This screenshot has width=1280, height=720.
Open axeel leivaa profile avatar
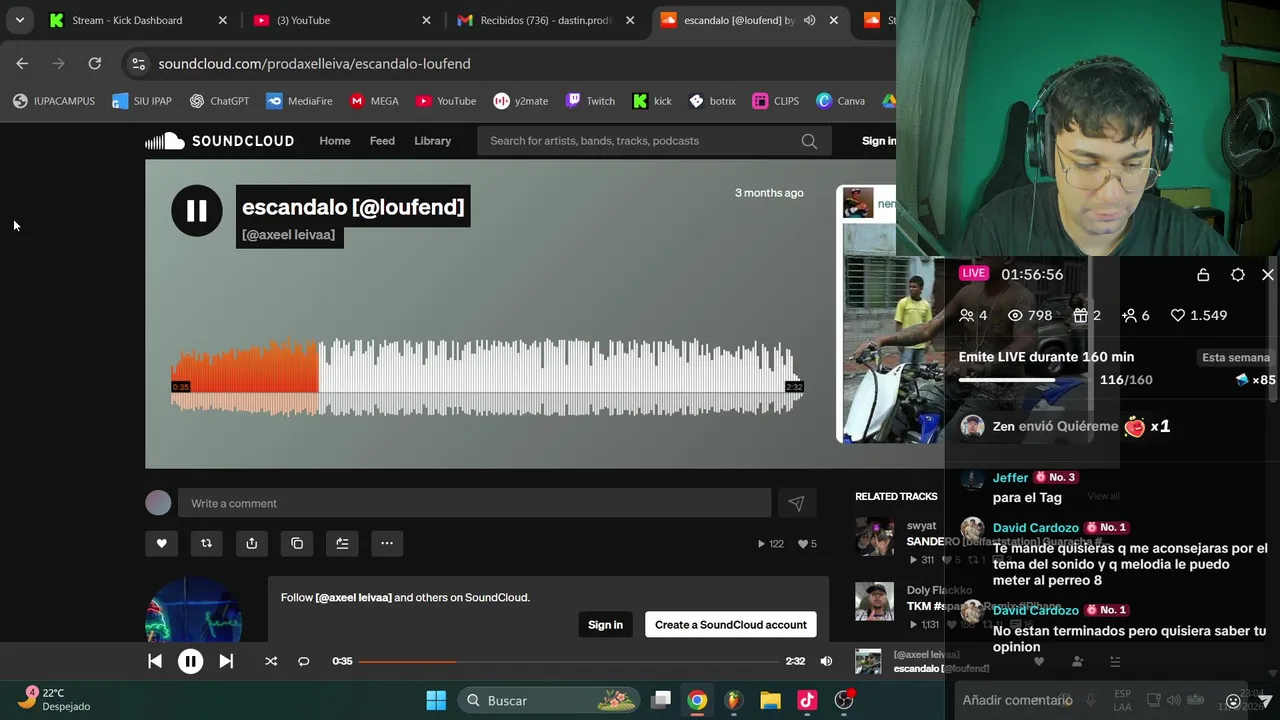194,610
